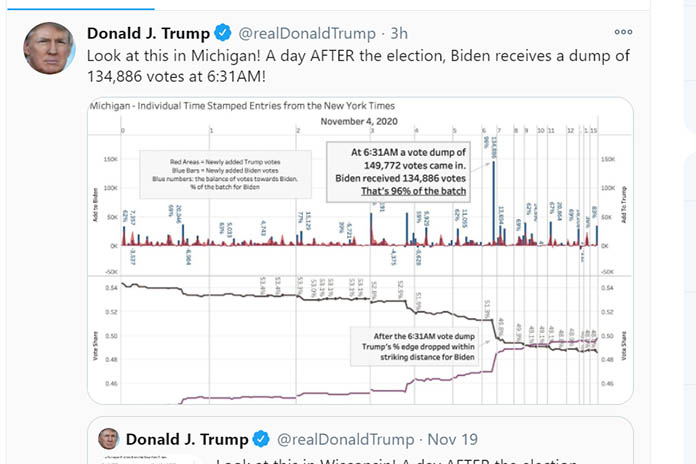Click the verified badge on the main tweet
Screen dimensions: 696x464
[x=223, y=34]
